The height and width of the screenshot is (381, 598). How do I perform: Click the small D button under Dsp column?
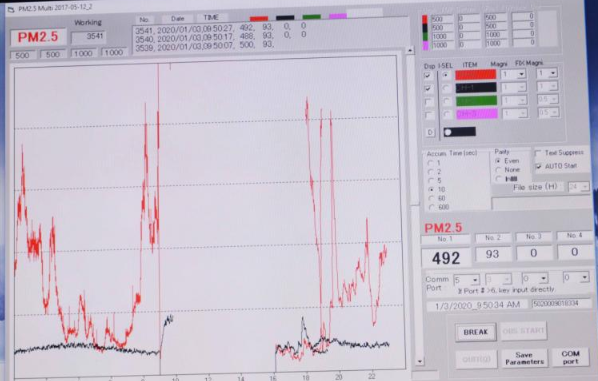tap(430, 132)
